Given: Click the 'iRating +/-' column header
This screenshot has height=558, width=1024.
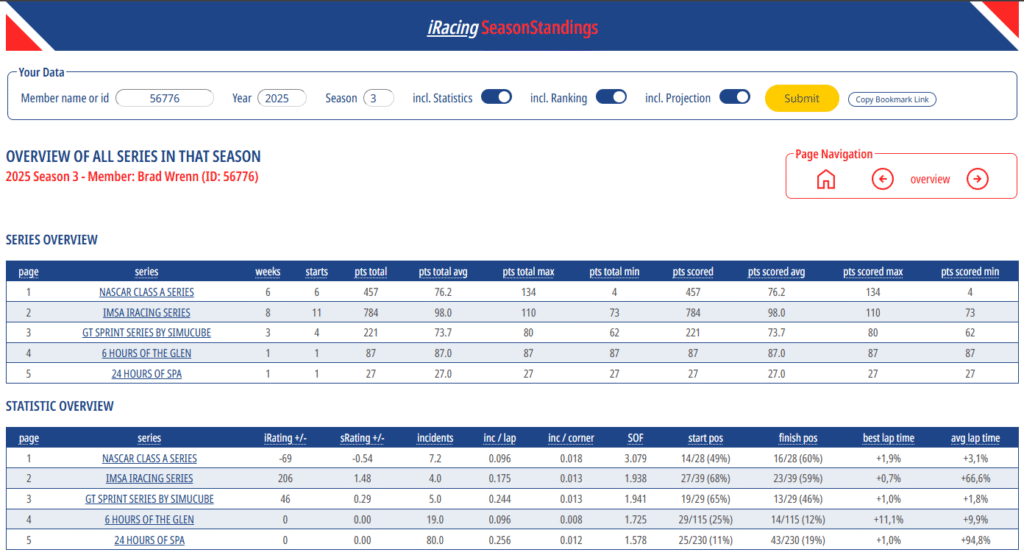Looking at the screenshot, I should 285,438.
